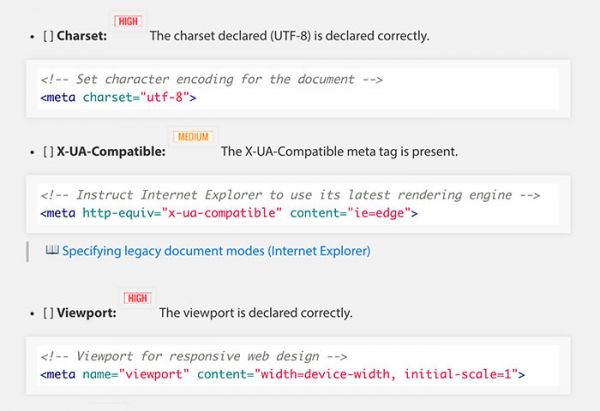The height and width of the screenshot is (411, 600).
Task: Click the "utf-8" attribute value in code
Action: 160,97
